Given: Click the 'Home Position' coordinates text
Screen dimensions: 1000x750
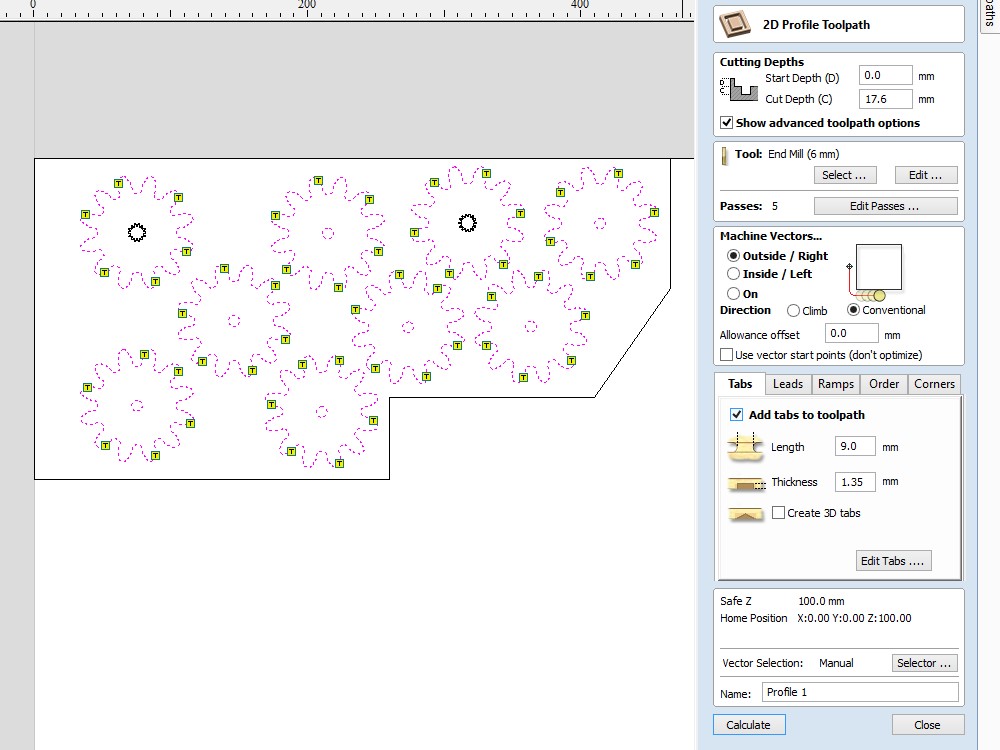Looking at the screenshot, I should click(816, 618).
